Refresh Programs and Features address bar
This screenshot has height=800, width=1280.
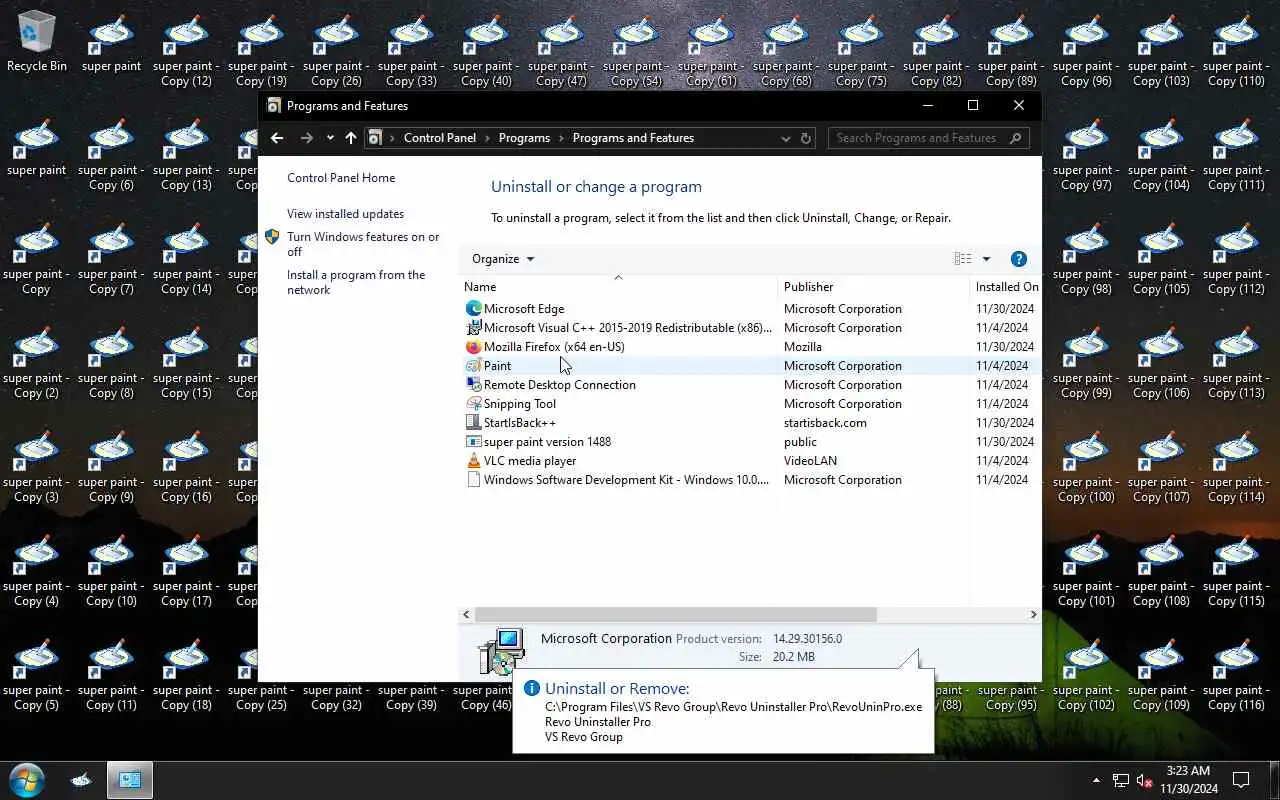tap(806, 138)
